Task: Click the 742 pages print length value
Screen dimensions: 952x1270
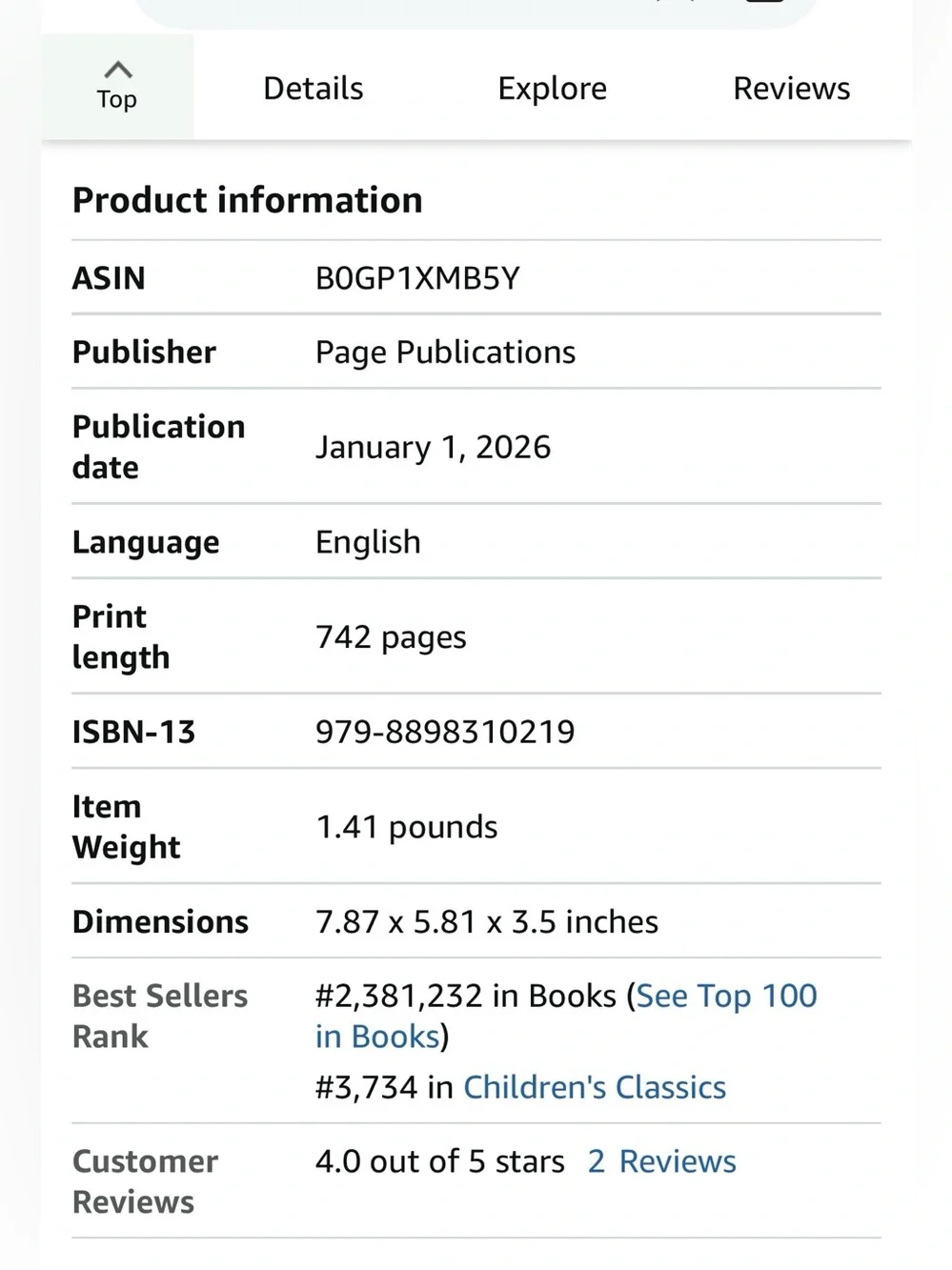Action: click(391, 636)
